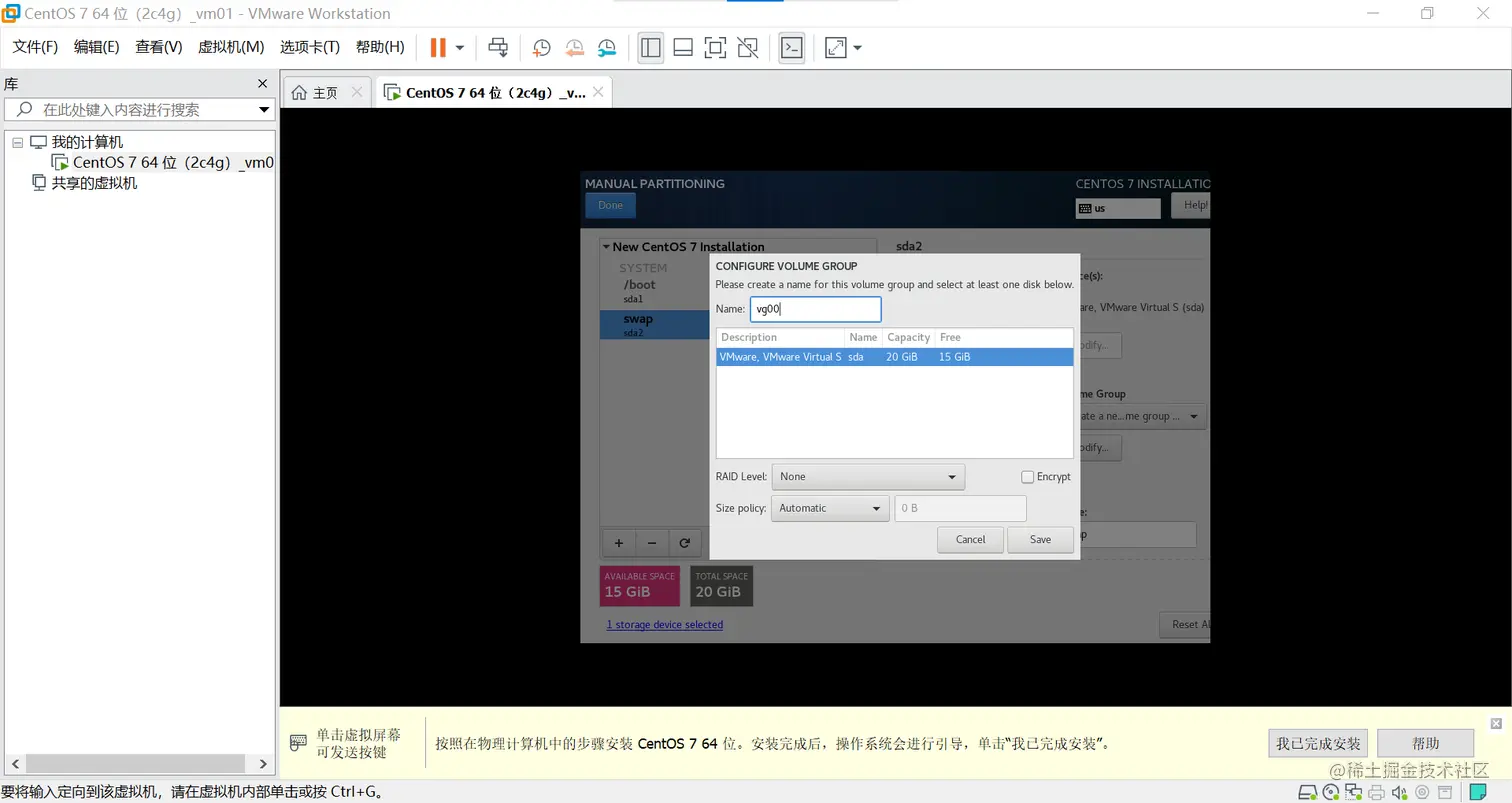Add a mount point with the plus button
The height and width of the screenshot is (803, 1512).
[619, 543]
